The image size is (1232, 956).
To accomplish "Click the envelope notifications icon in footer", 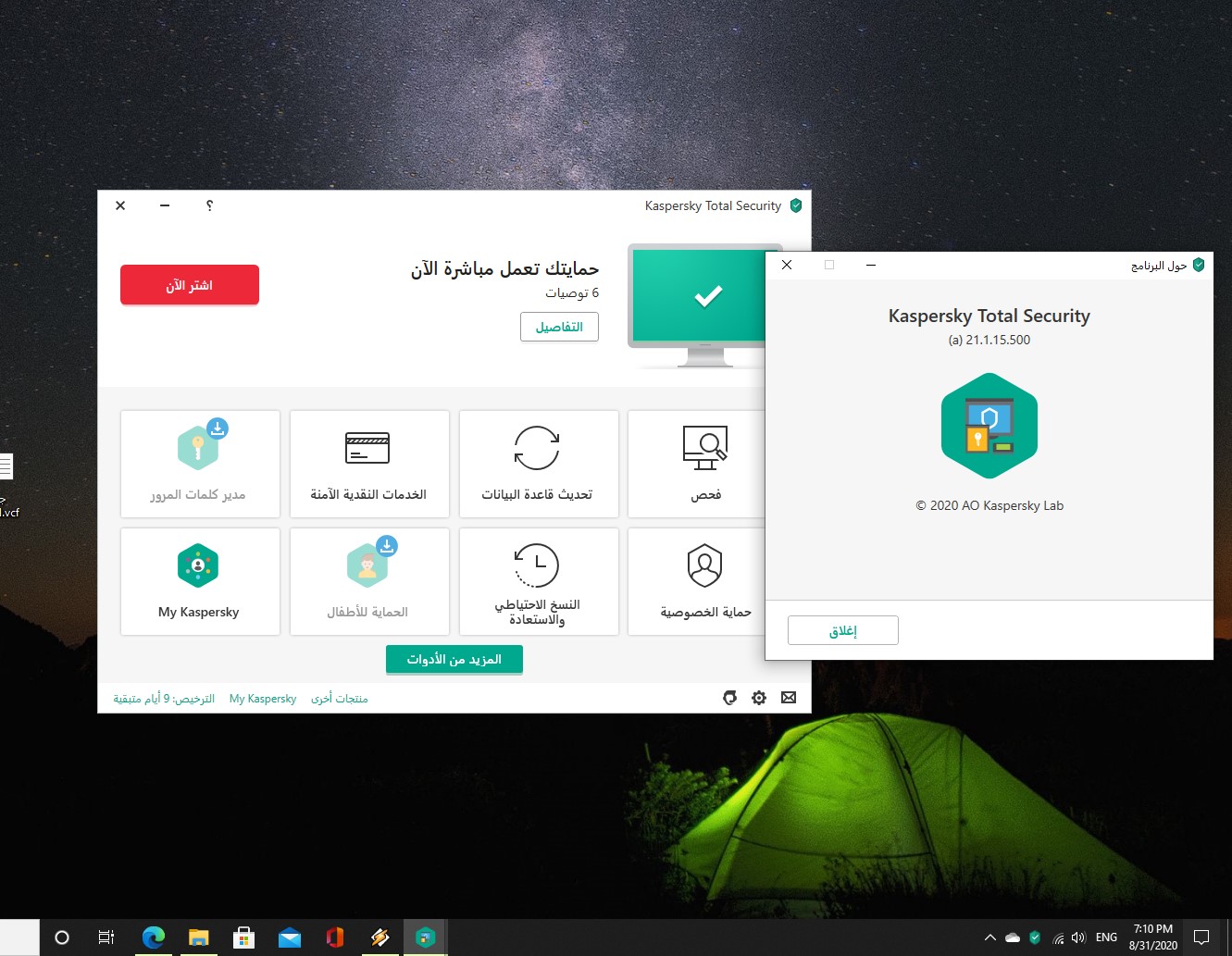I will click(x=789, y=698).
